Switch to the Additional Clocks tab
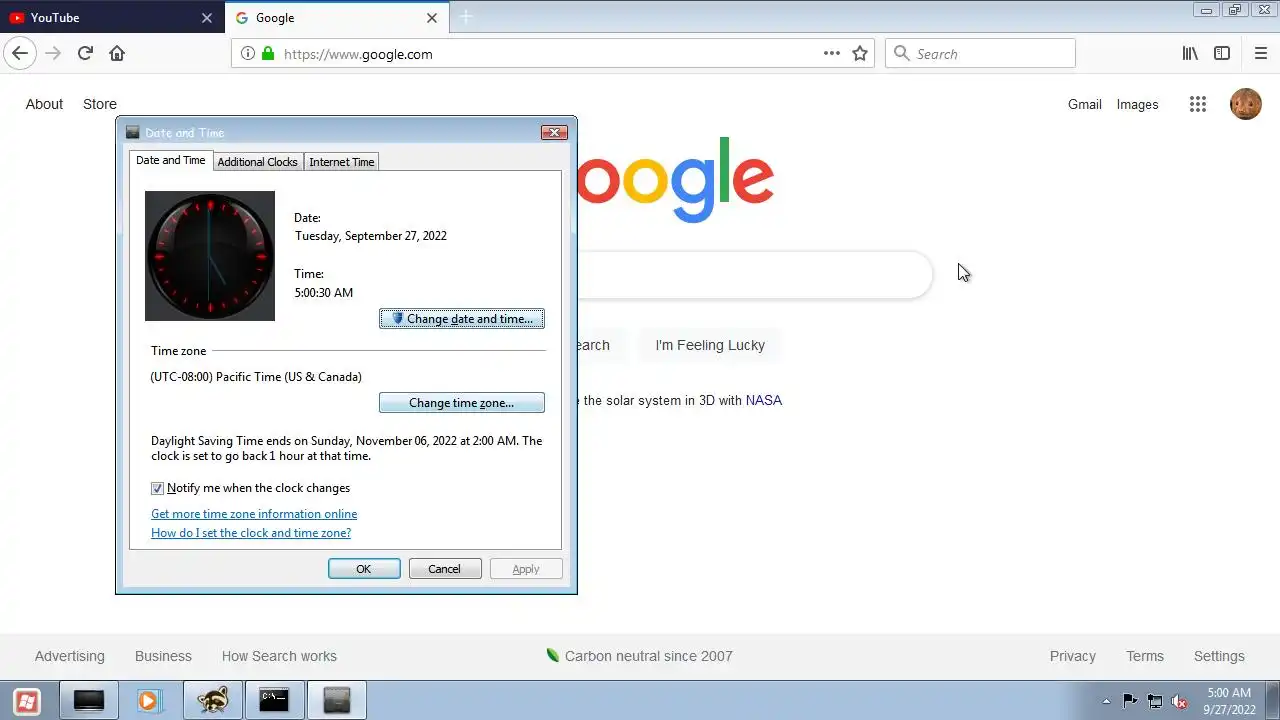The height and width of the screenshot is (720, 1280). coord(257,162)
